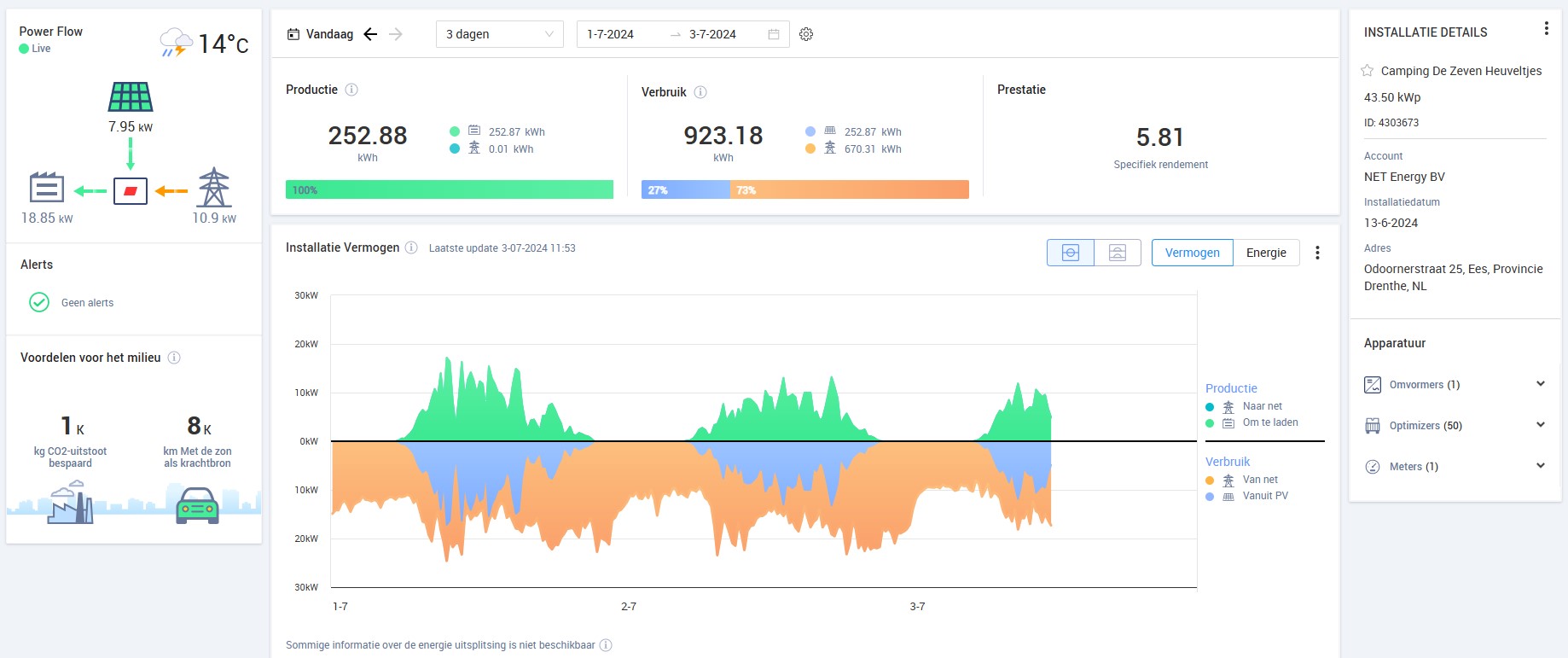Screen dimensions: 1568x658
Task: Expand the Optimizers (50) section
Action: click(1540, 425)
